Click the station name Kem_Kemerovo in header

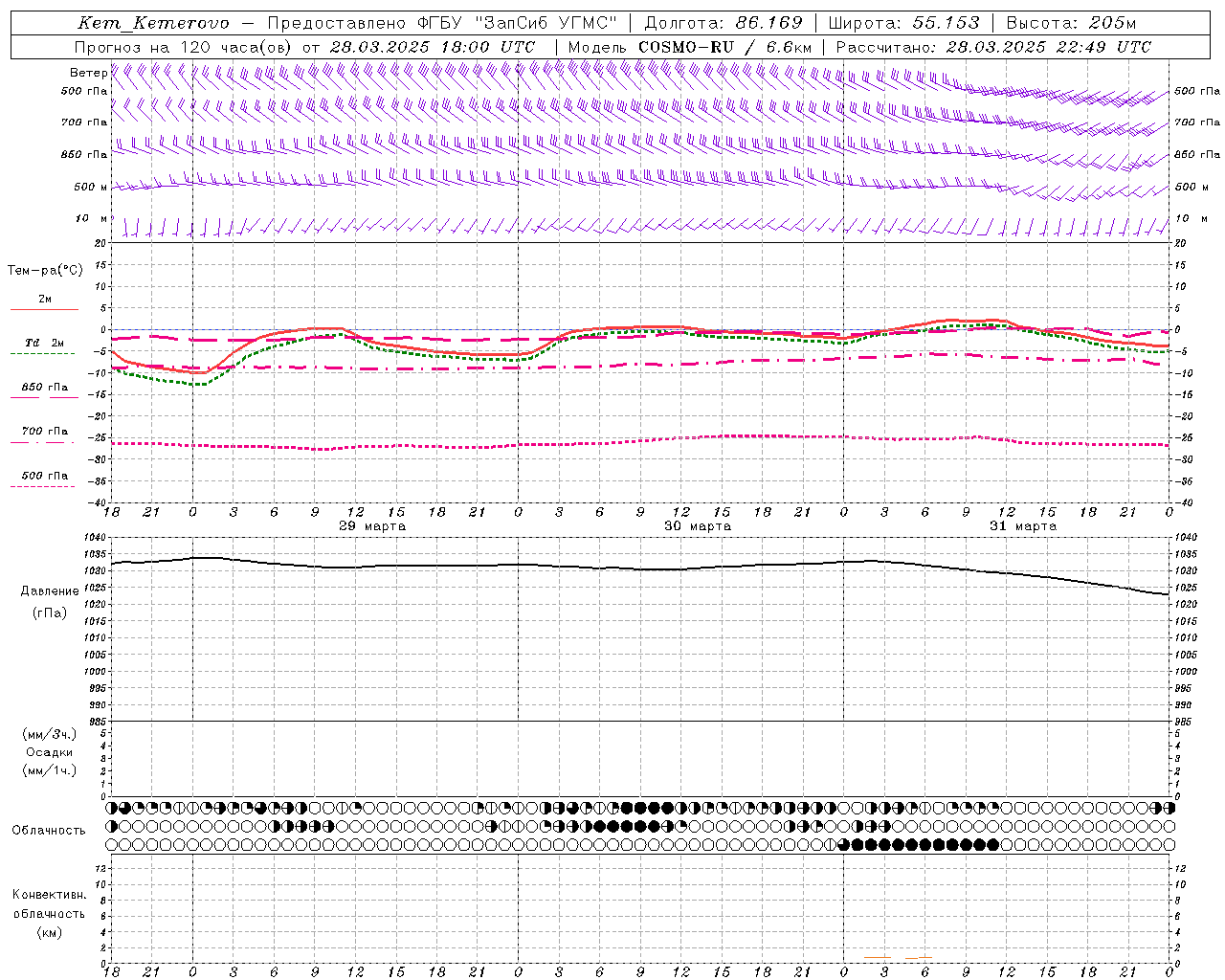[153, 23]
